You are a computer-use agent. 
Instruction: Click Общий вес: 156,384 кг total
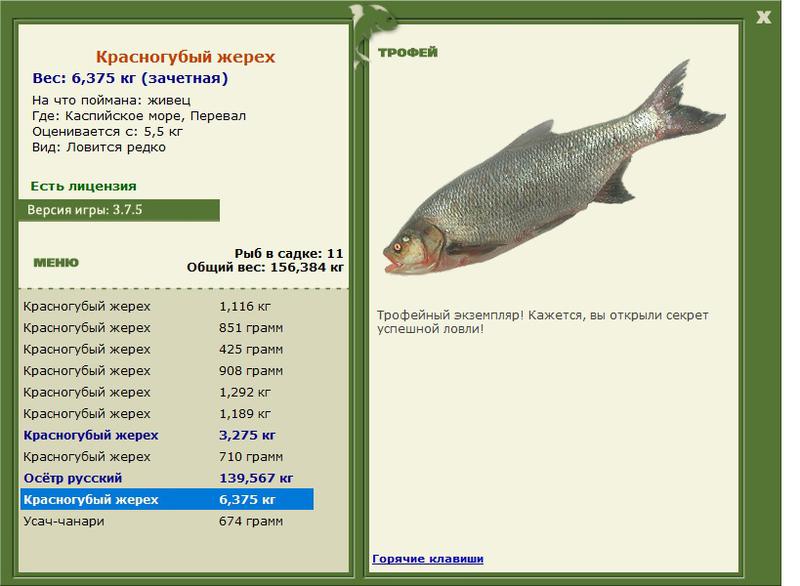click(x=265, y=267)
